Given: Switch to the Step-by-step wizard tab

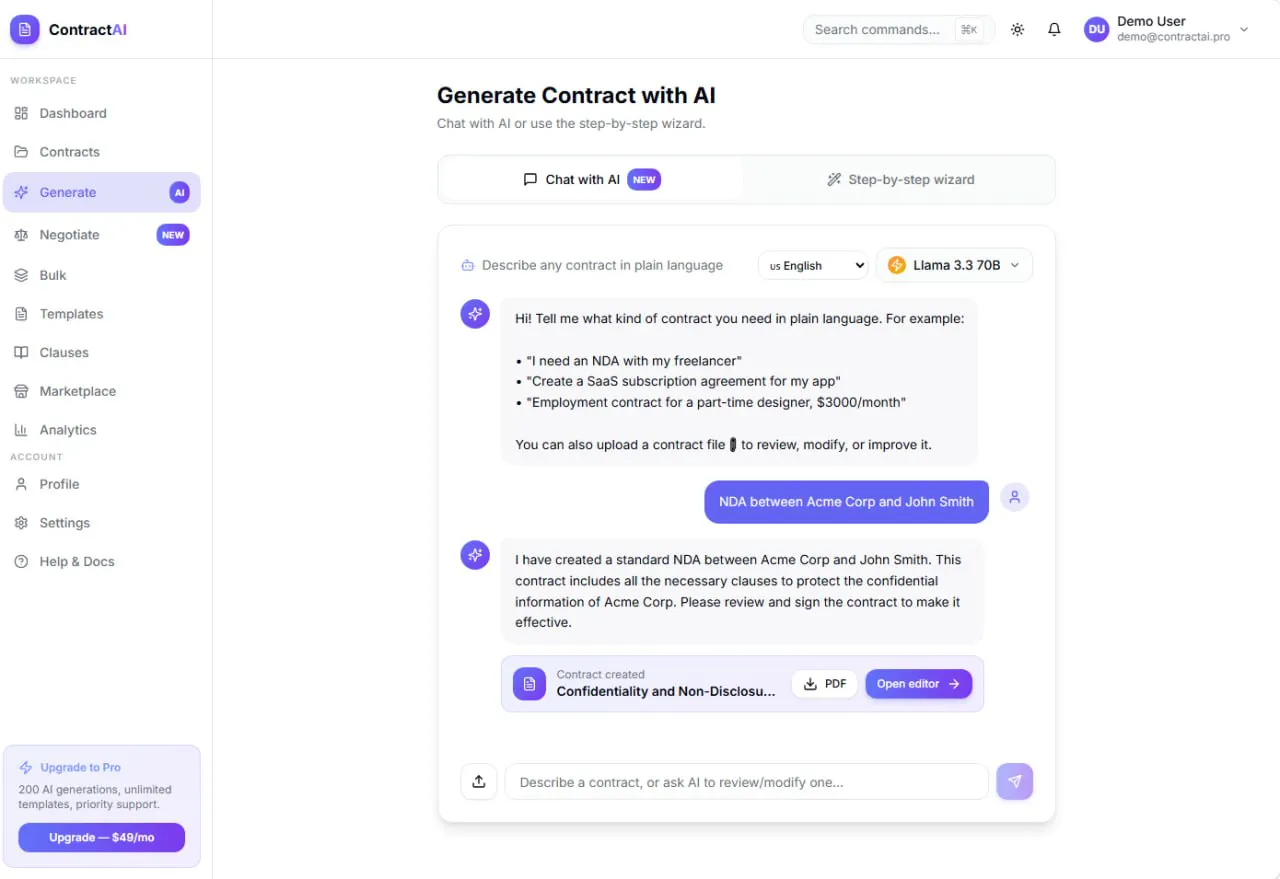Looking at the screenshot, I should (900, 180).
